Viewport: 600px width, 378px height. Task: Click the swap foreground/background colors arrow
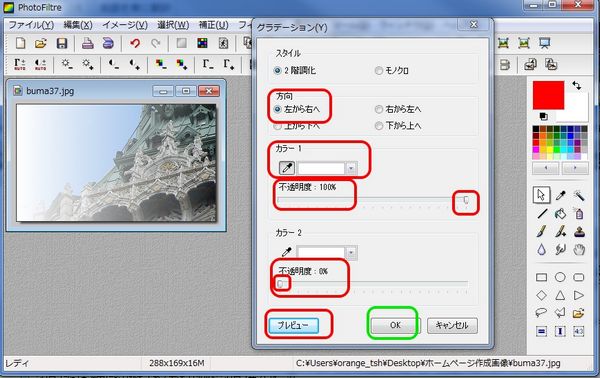[577, 86]
